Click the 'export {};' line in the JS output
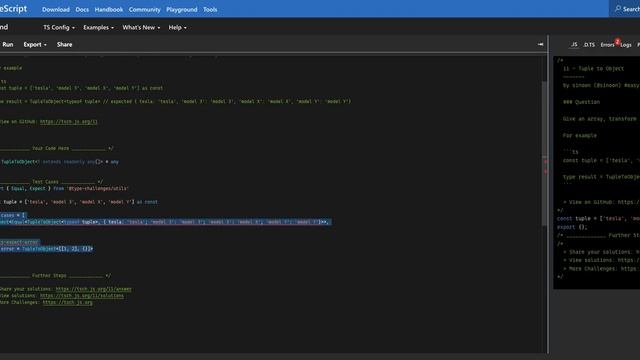Viewport: 640px width, 360px height. click(572, 227)
